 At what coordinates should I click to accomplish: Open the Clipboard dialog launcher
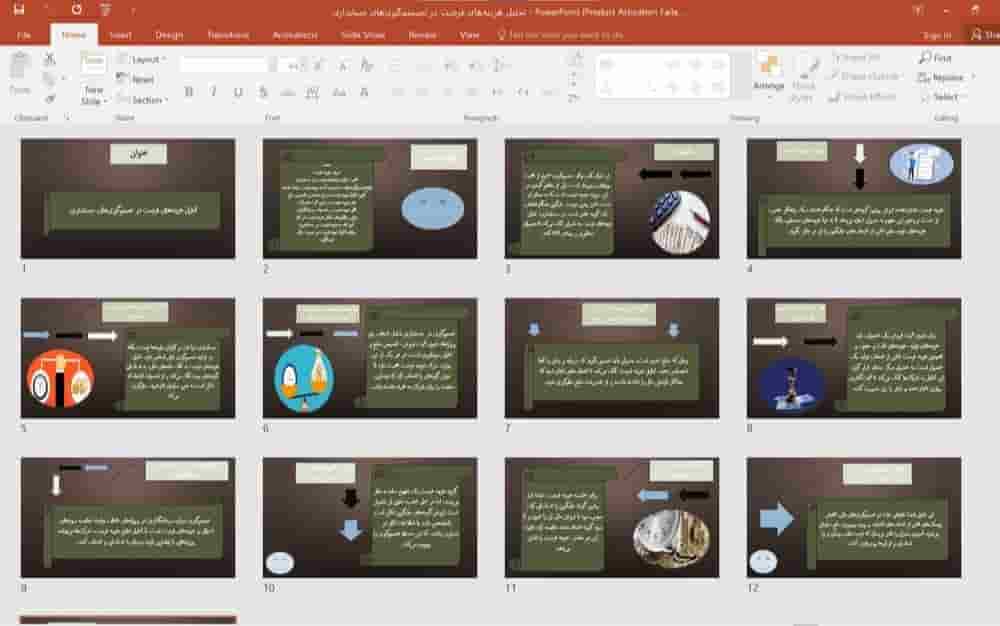pyautogui.click(x=66, y=117)
